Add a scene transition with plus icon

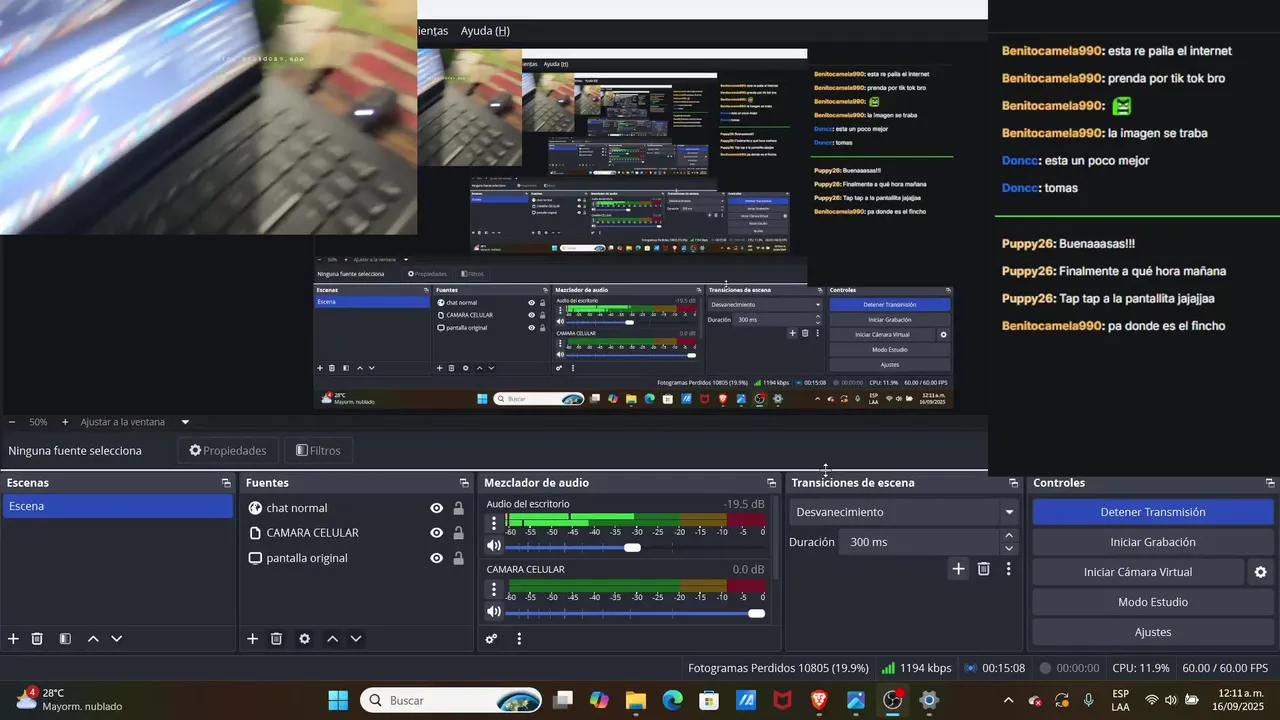tap(958, 569)
